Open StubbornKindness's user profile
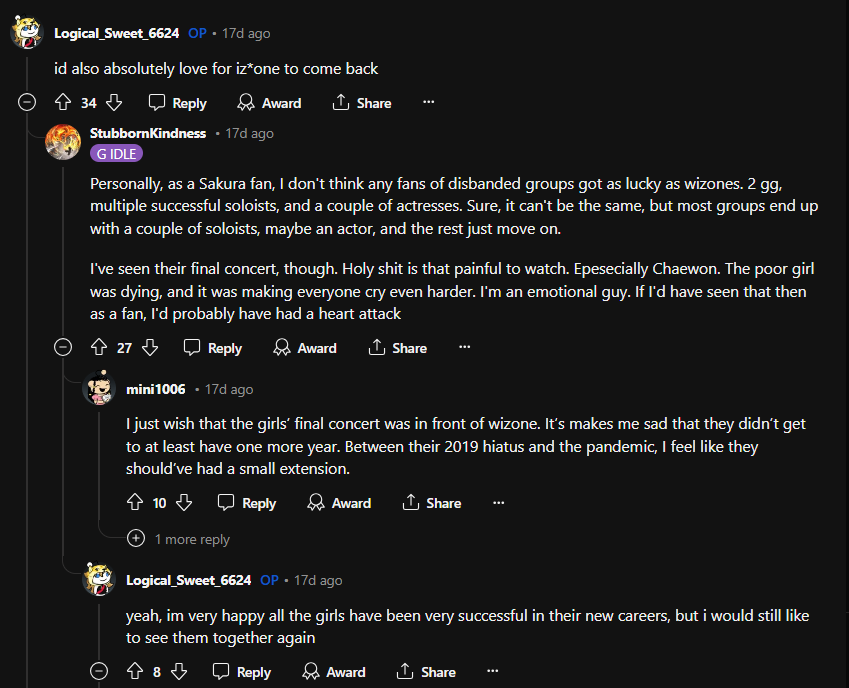 coord(148,133)
